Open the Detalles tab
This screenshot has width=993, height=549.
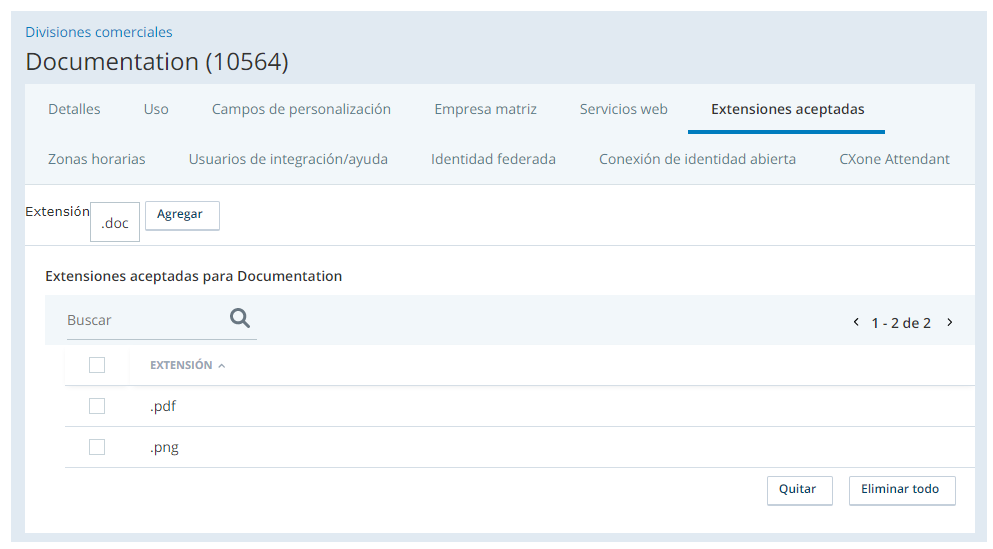(74, 109)
